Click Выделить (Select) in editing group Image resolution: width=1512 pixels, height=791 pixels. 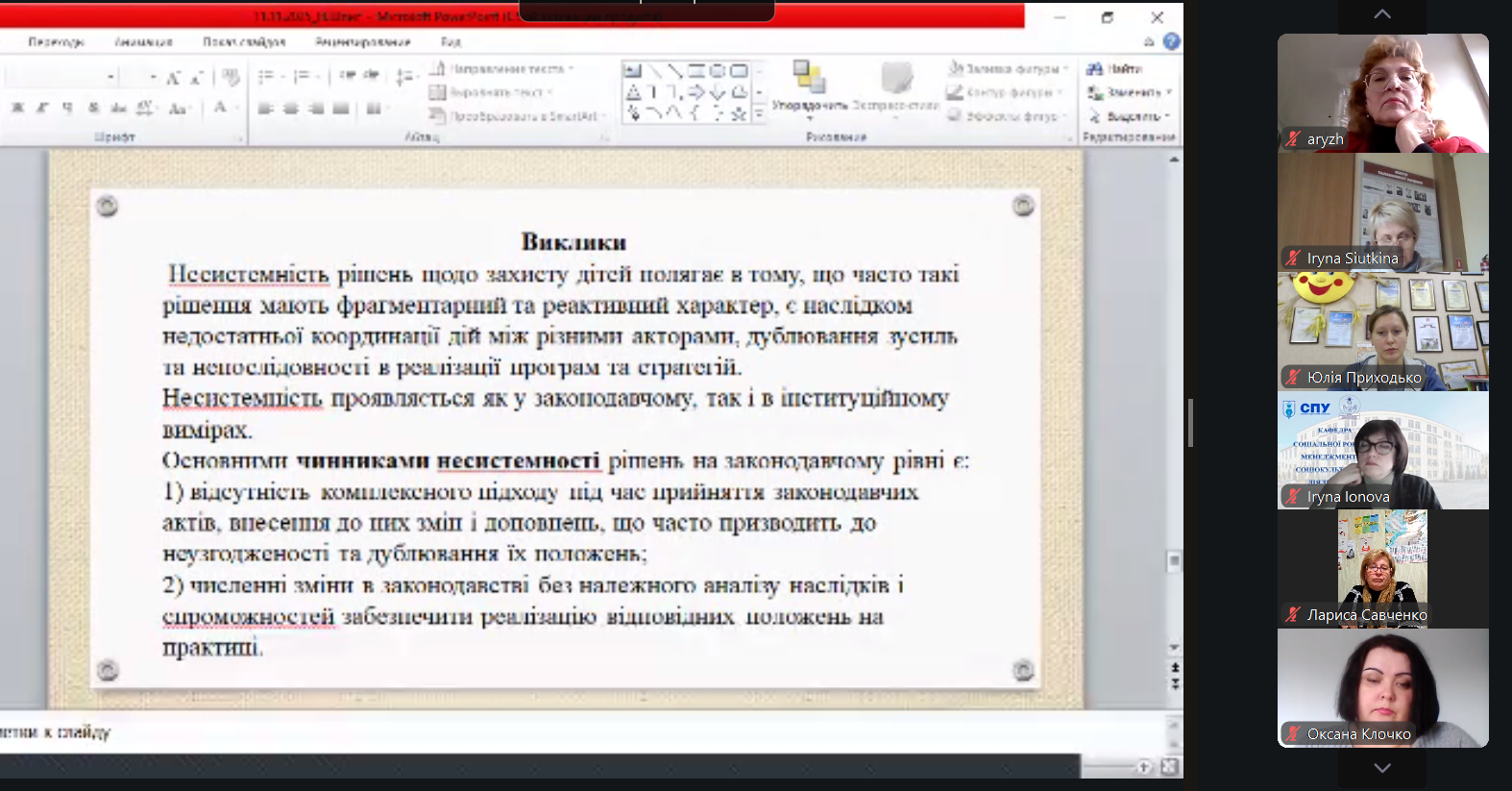(1130, 116)
